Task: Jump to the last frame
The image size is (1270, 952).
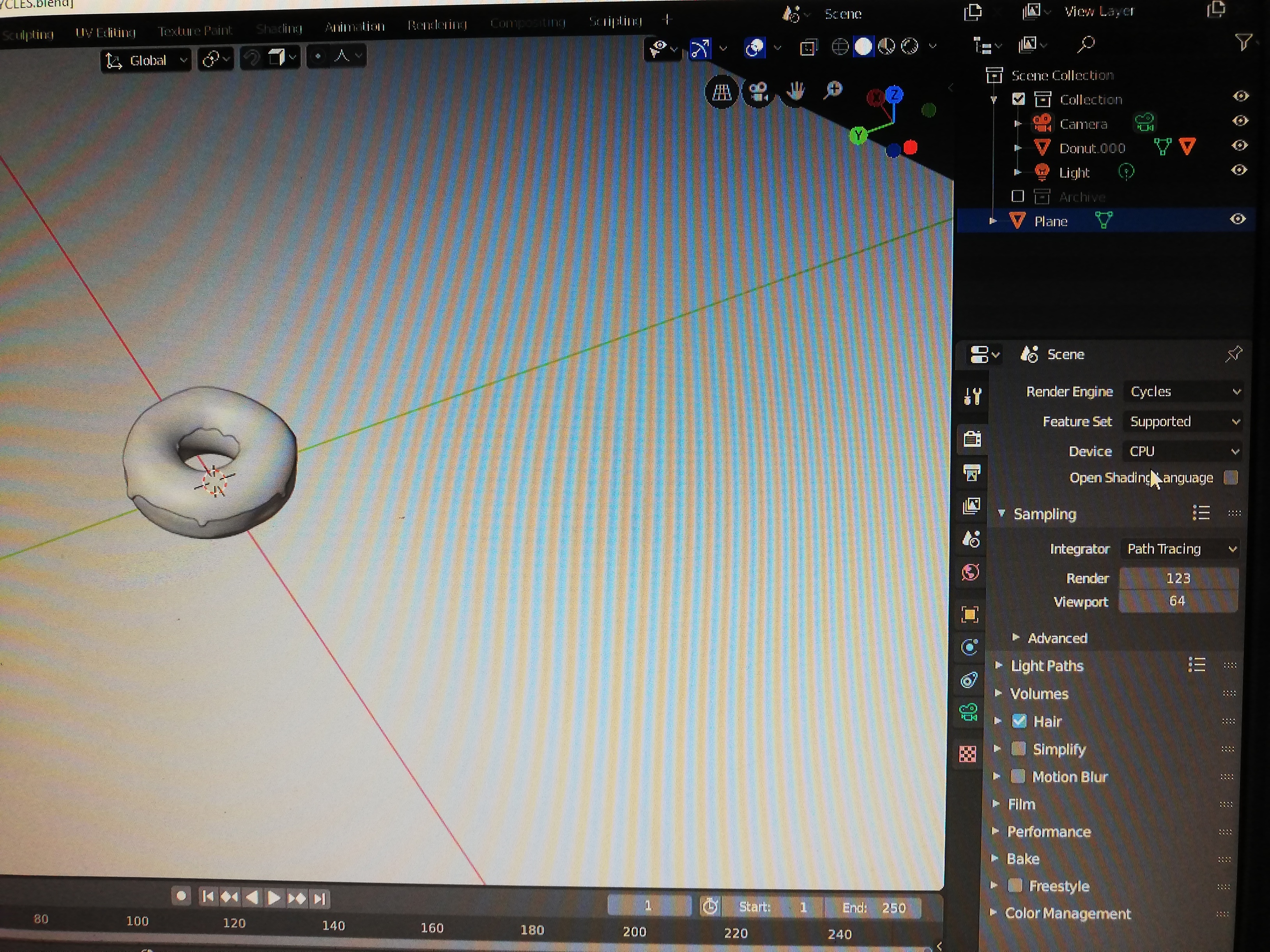Action: (320, 899)
